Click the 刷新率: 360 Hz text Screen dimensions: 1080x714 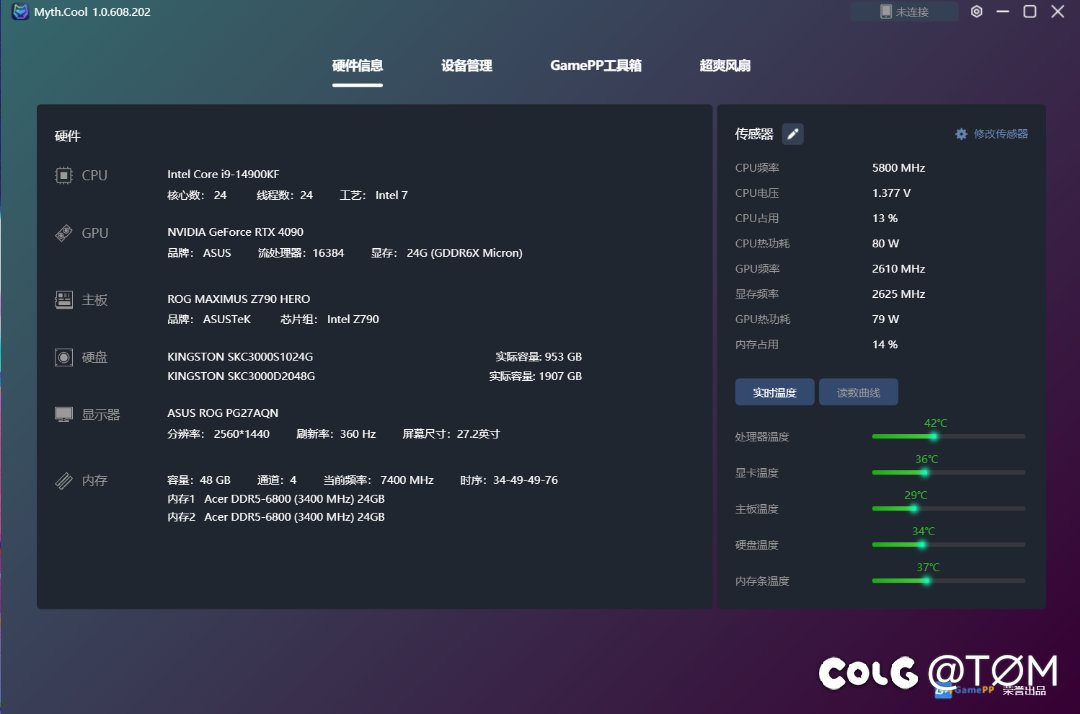click(x=336, y=434)
